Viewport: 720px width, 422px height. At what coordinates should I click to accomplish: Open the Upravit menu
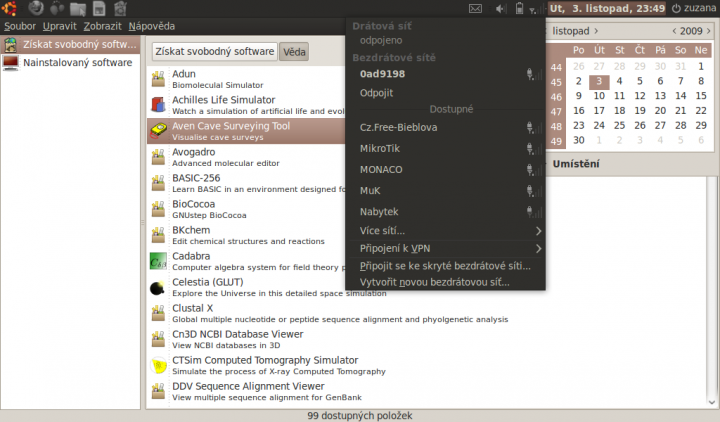(60, 26)
